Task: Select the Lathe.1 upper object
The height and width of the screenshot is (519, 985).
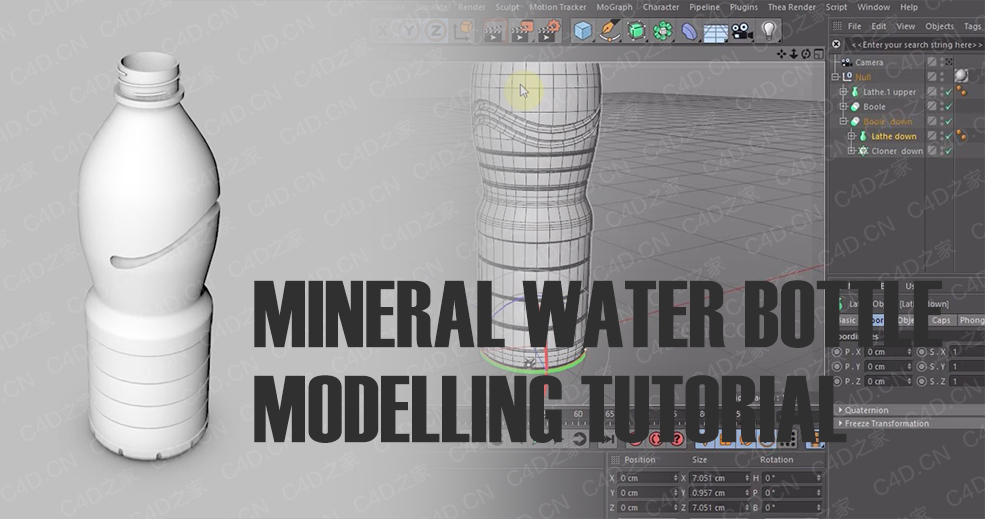Action: (x=889, y=92)
